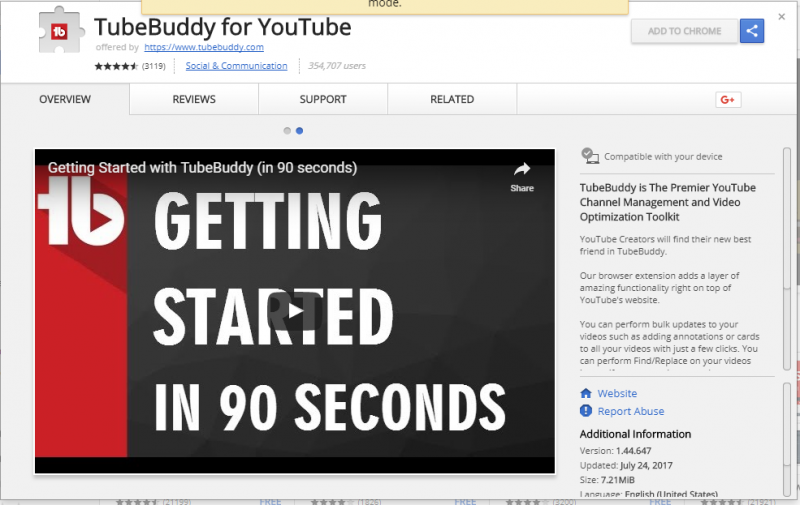This screenshot has width=800, height=505.
Task: Click the Size: 7.21MiB text
Action: tap(607, 479)
